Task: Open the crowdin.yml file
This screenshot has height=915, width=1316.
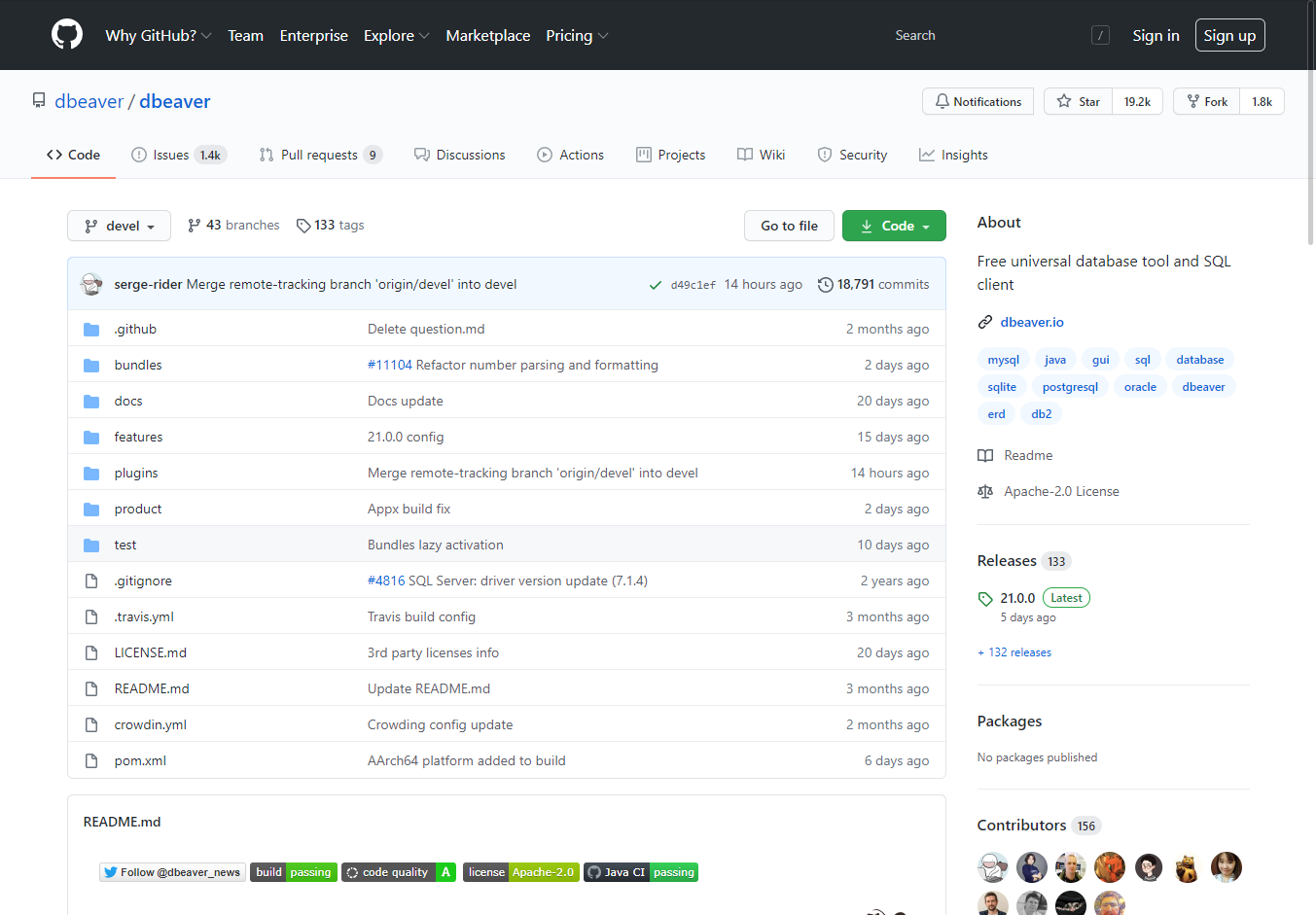Action: coord(150,725)
